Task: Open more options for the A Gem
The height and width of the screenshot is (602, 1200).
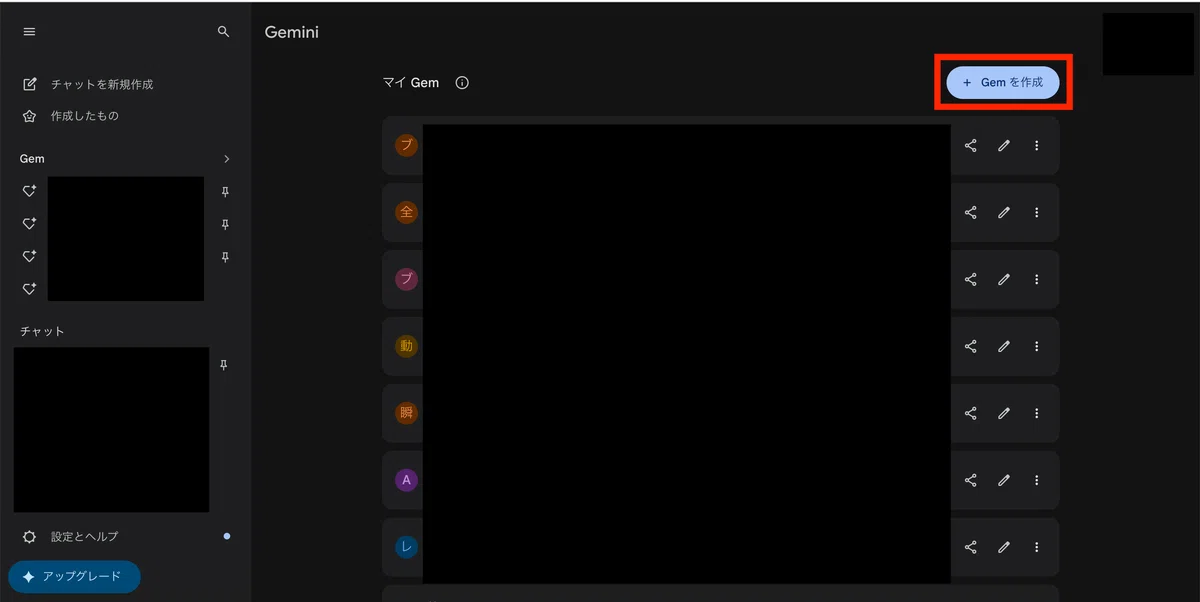Action: pos(1037,480)
